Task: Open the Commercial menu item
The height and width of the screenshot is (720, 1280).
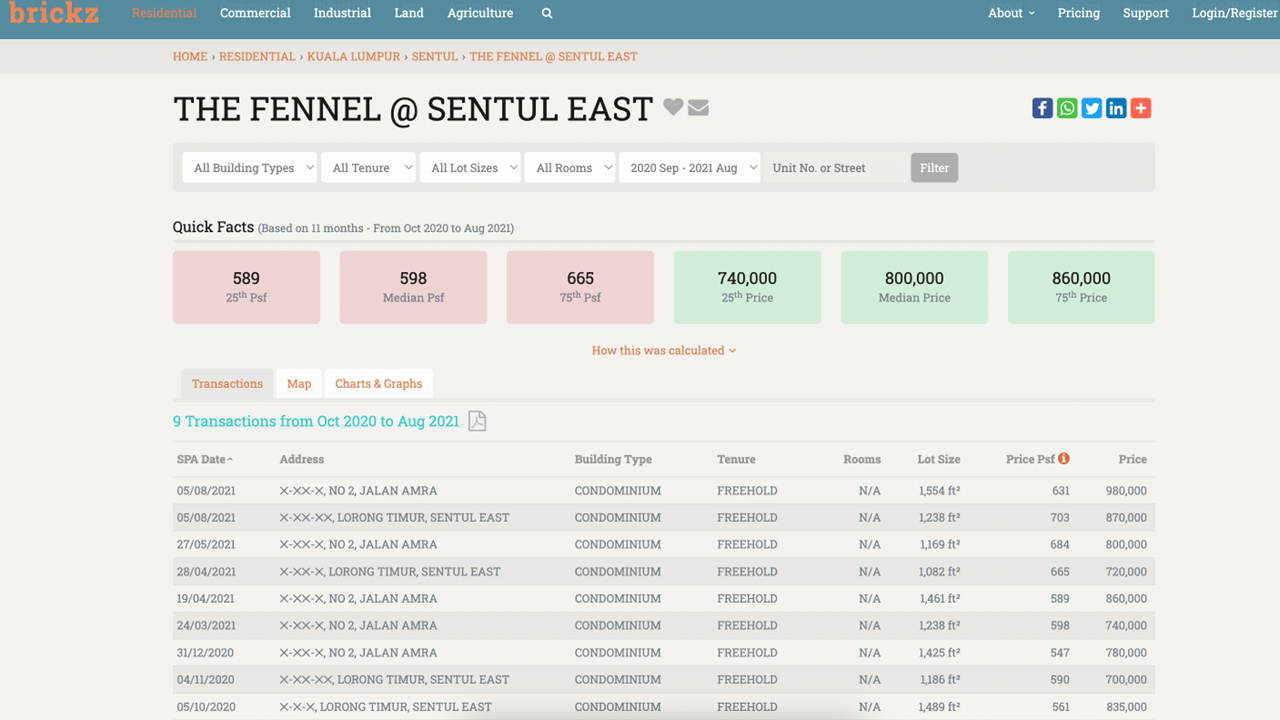Action: (x=255, y=13)
